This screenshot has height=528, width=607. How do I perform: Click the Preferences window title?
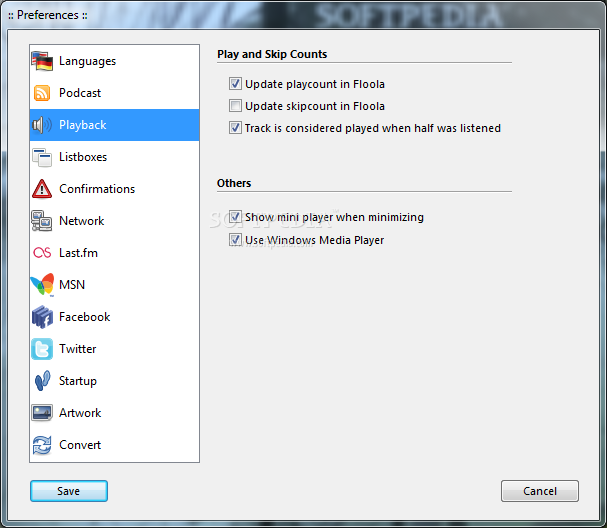point(48,15)
